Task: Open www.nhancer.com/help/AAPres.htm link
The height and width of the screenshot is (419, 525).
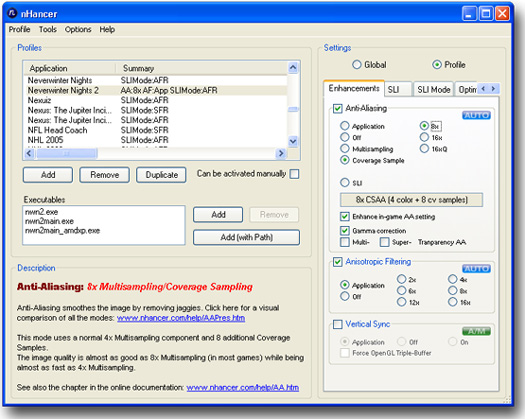Action: point(181,318)
